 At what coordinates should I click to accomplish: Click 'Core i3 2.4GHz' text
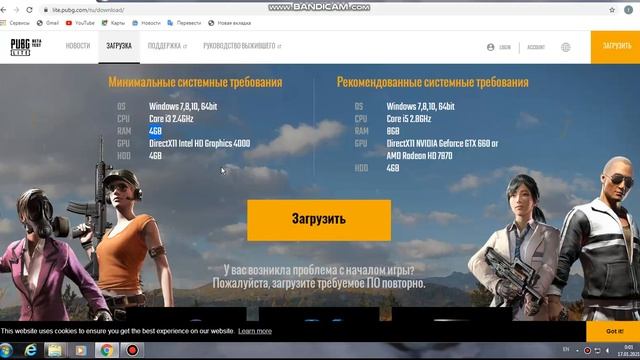(x=171, y=119)
